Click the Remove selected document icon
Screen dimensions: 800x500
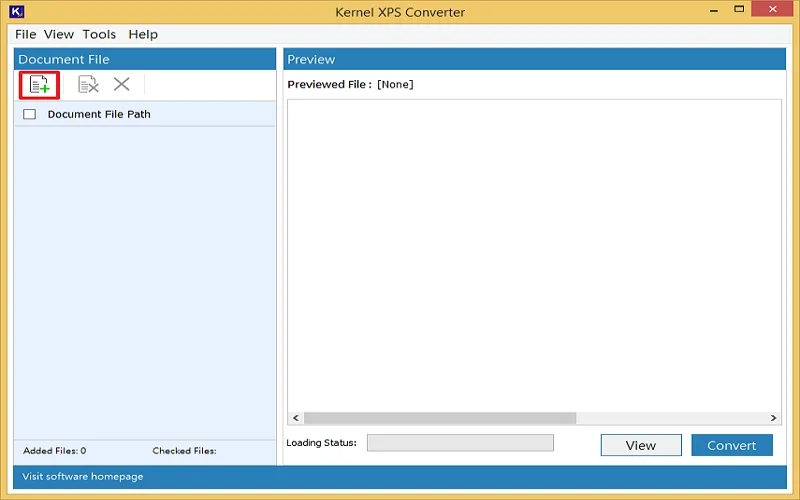[x=89, y=85]
